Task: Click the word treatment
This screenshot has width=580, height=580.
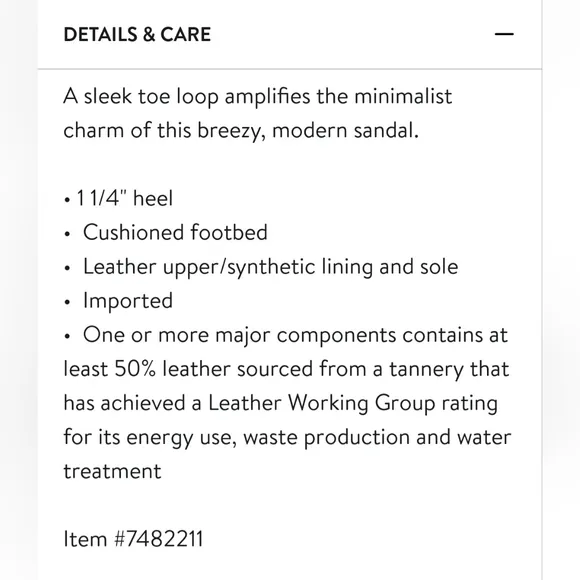Action: click(x=112, y=471)
